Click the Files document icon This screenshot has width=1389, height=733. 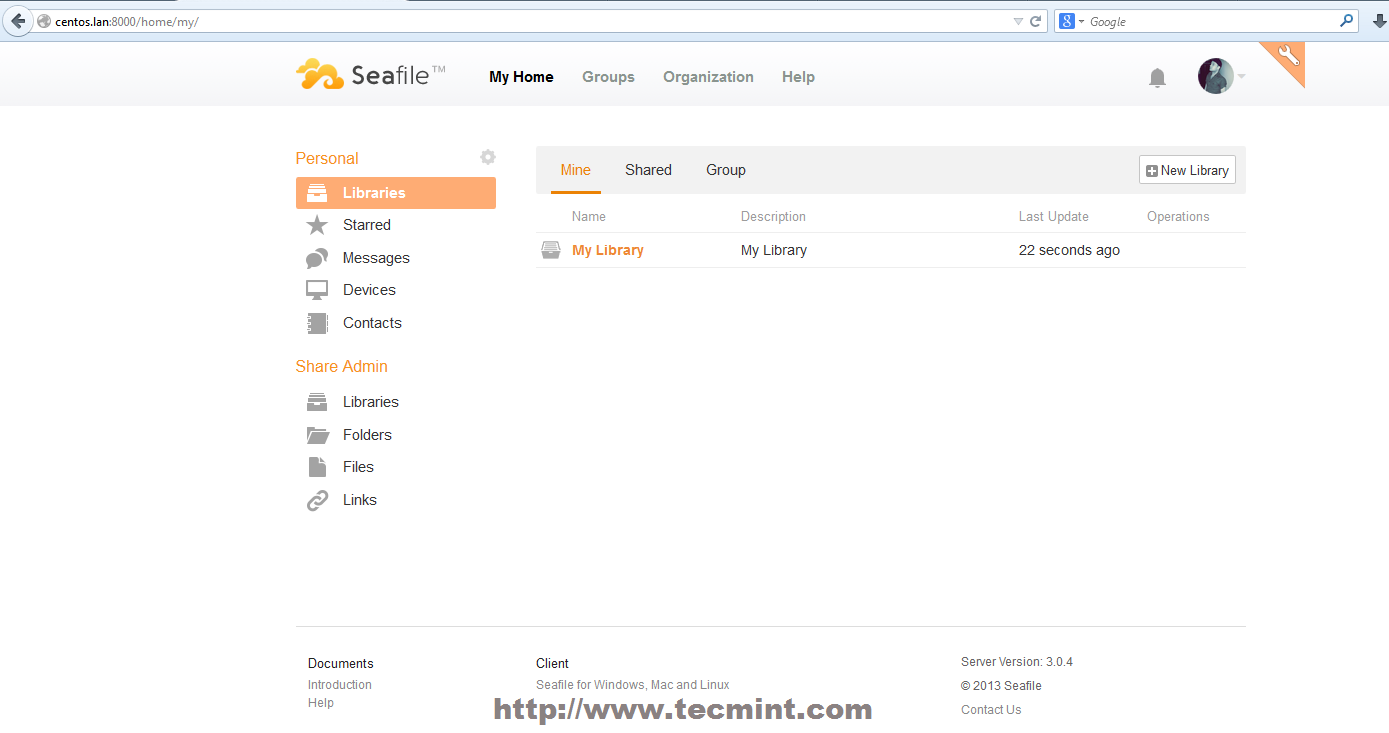point(317,467)
